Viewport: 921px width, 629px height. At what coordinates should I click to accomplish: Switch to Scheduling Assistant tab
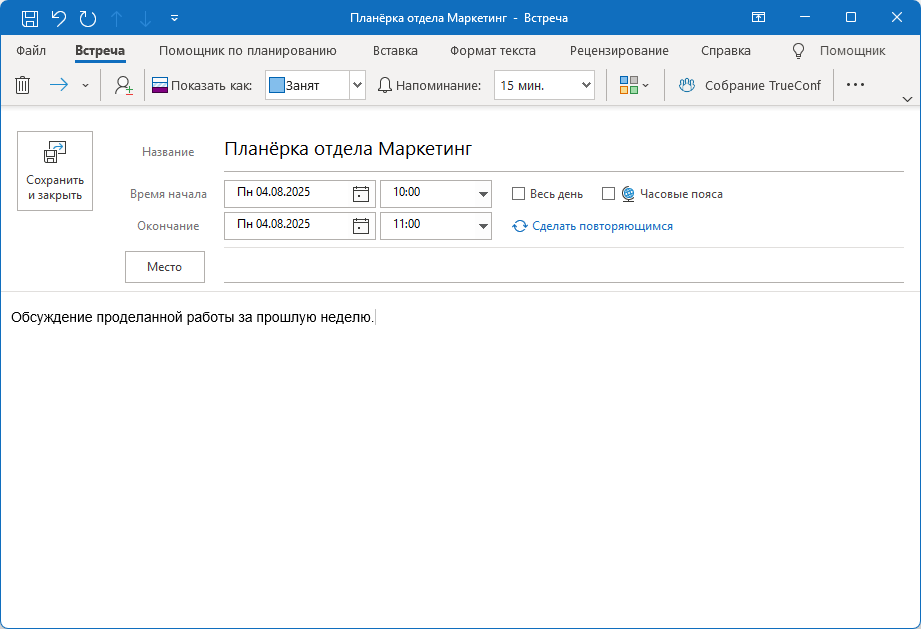pos(248,51)
